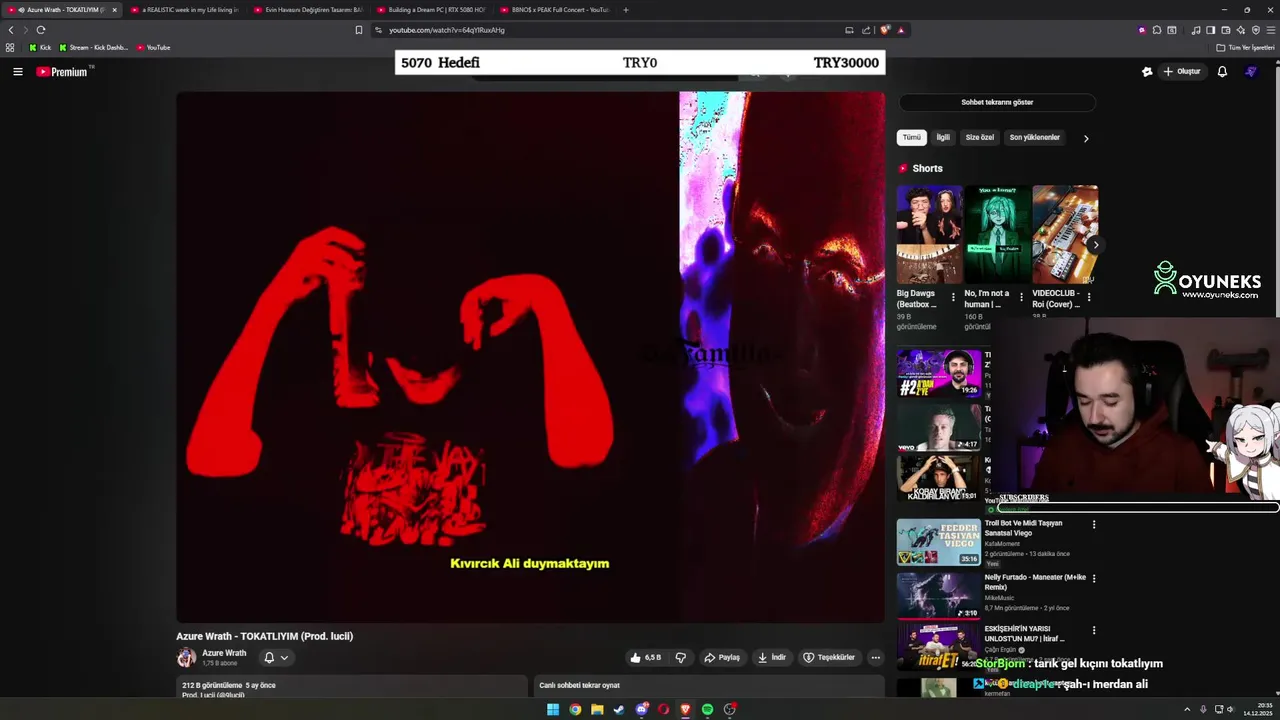This screenshot has width=1280, height=720.
Task: Select the Son yüklenenler filter chip
Action: click(1035, 137)
